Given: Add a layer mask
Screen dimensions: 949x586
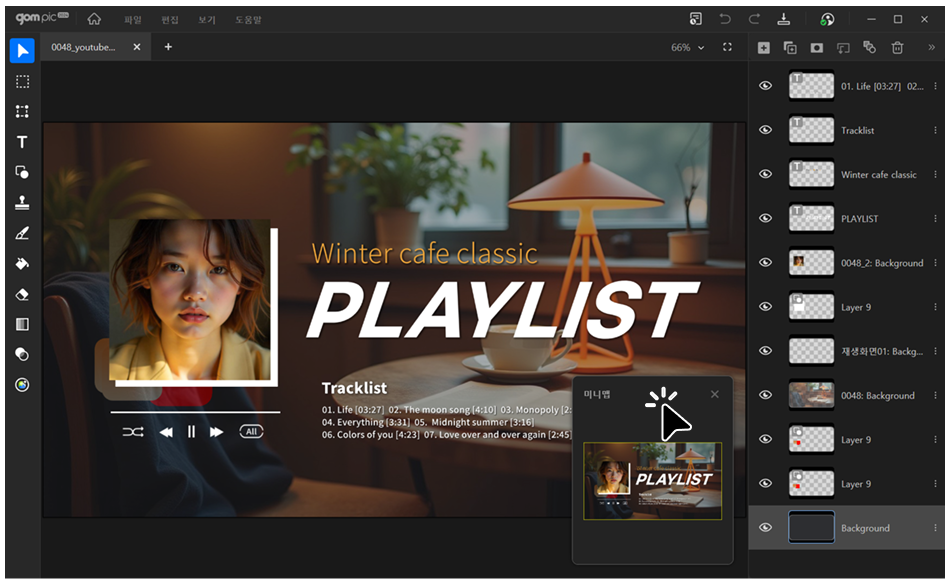Looking at the screenshot, I should 817,48.
